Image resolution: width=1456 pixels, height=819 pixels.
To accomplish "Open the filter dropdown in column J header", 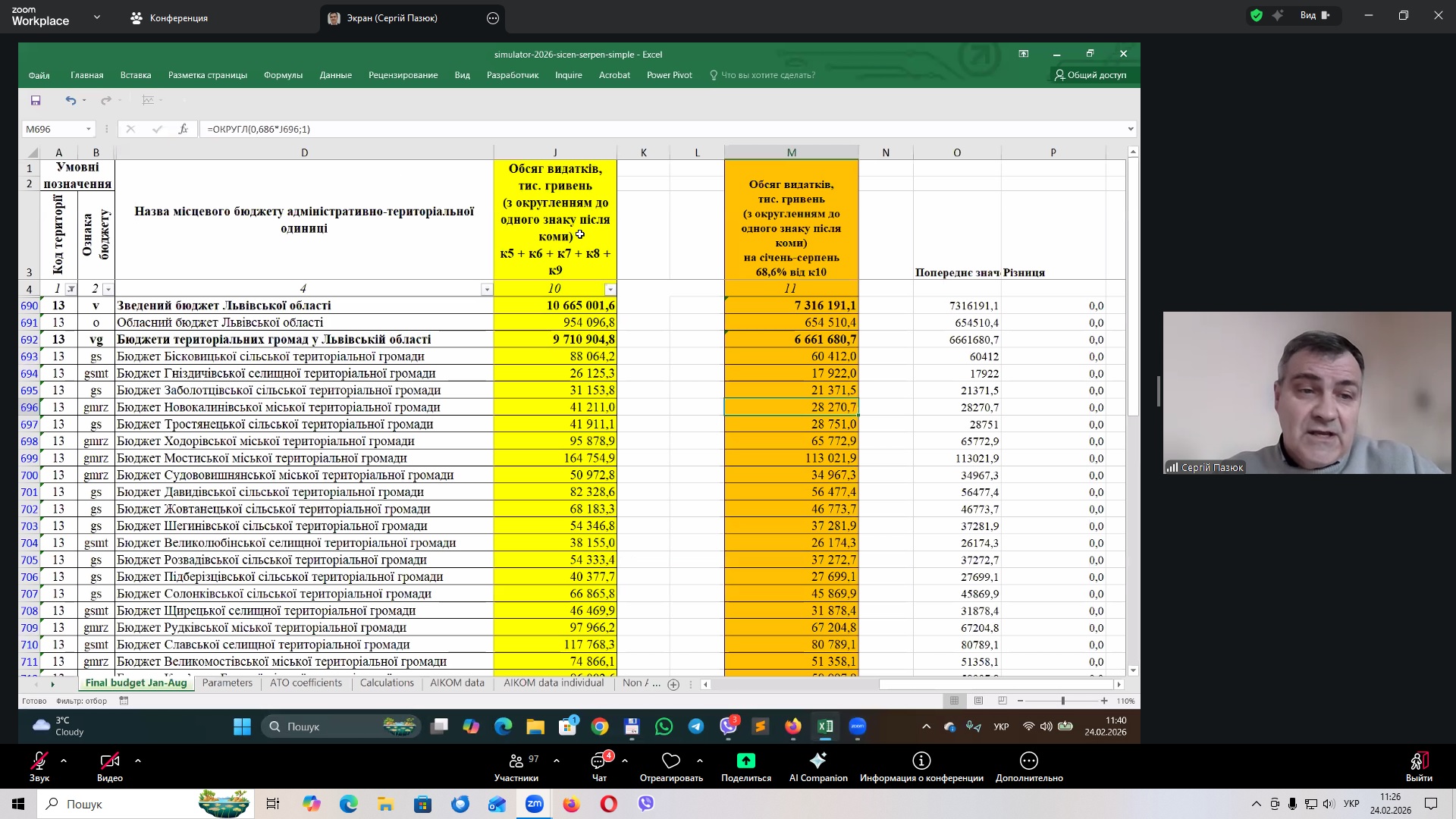I will [x=610, y=289].
